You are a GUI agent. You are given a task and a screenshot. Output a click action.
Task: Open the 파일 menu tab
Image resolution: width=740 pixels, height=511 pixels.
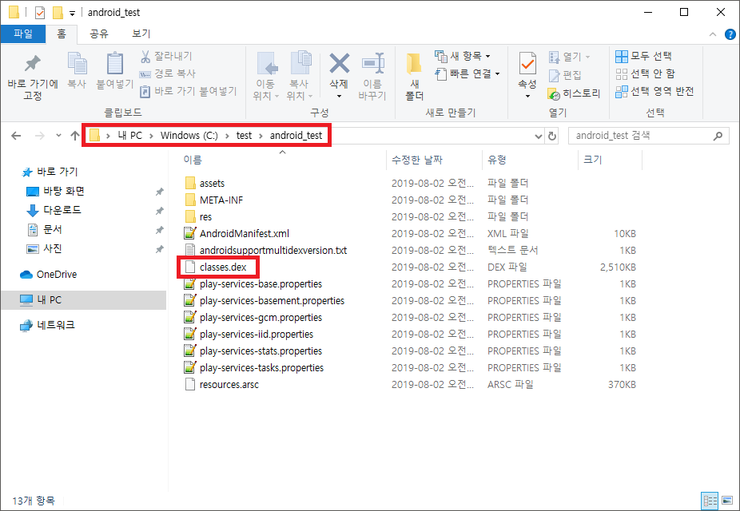click(x=22, y=33)
